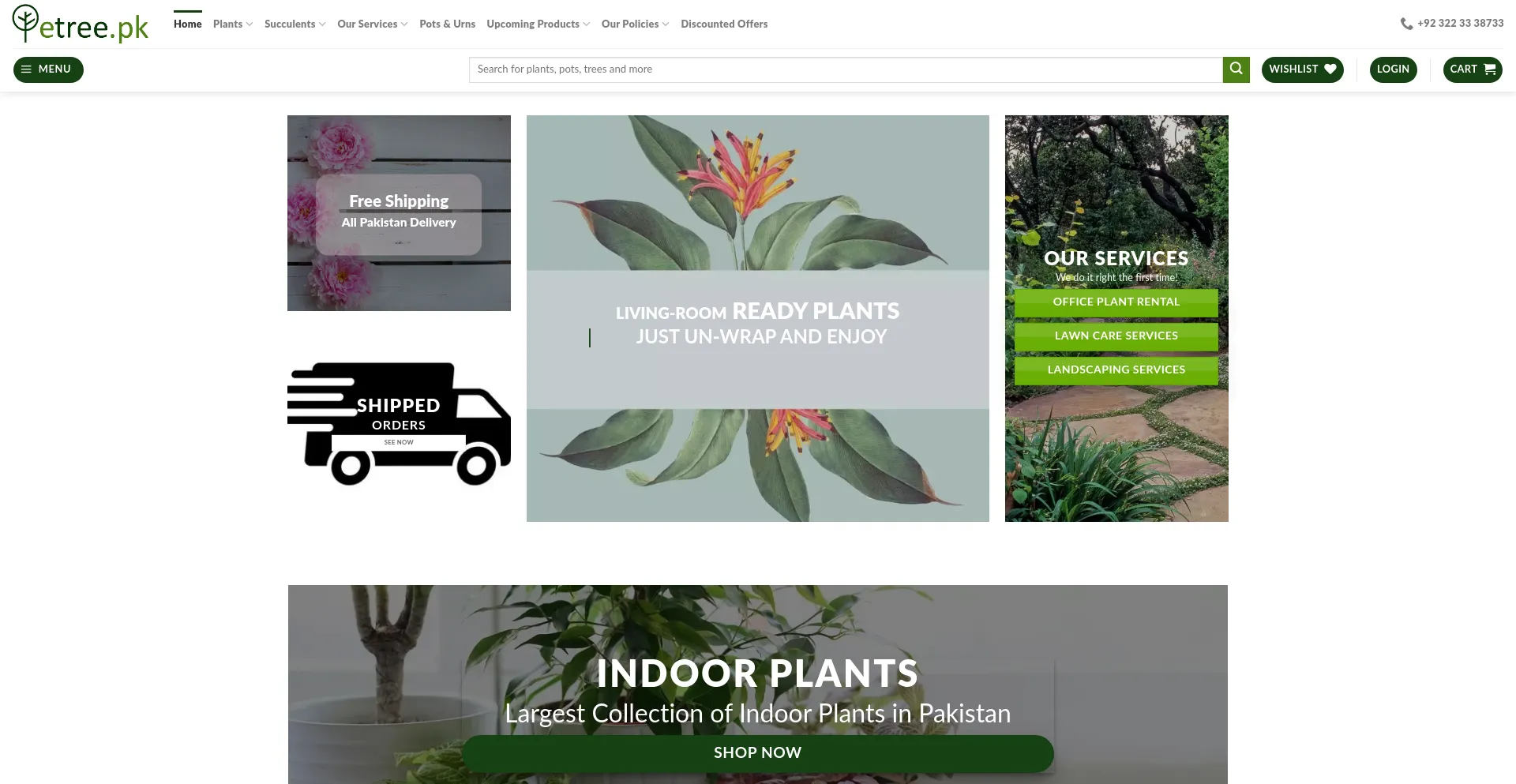This screenshot has width=1516, height=784.
Task: Click the delivery truck on Shipped Orders banner
Action: (x=399, y=422)
